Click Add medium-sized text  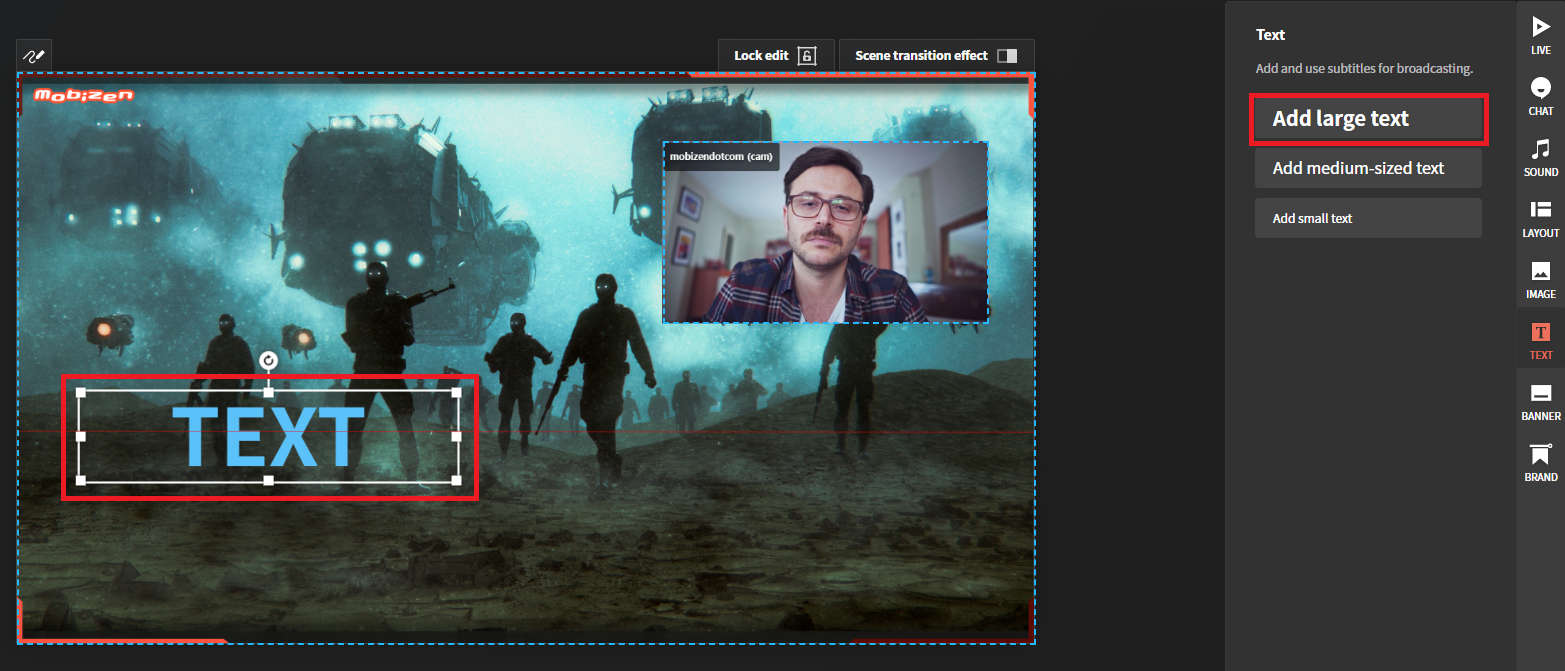coord(1368,168)
